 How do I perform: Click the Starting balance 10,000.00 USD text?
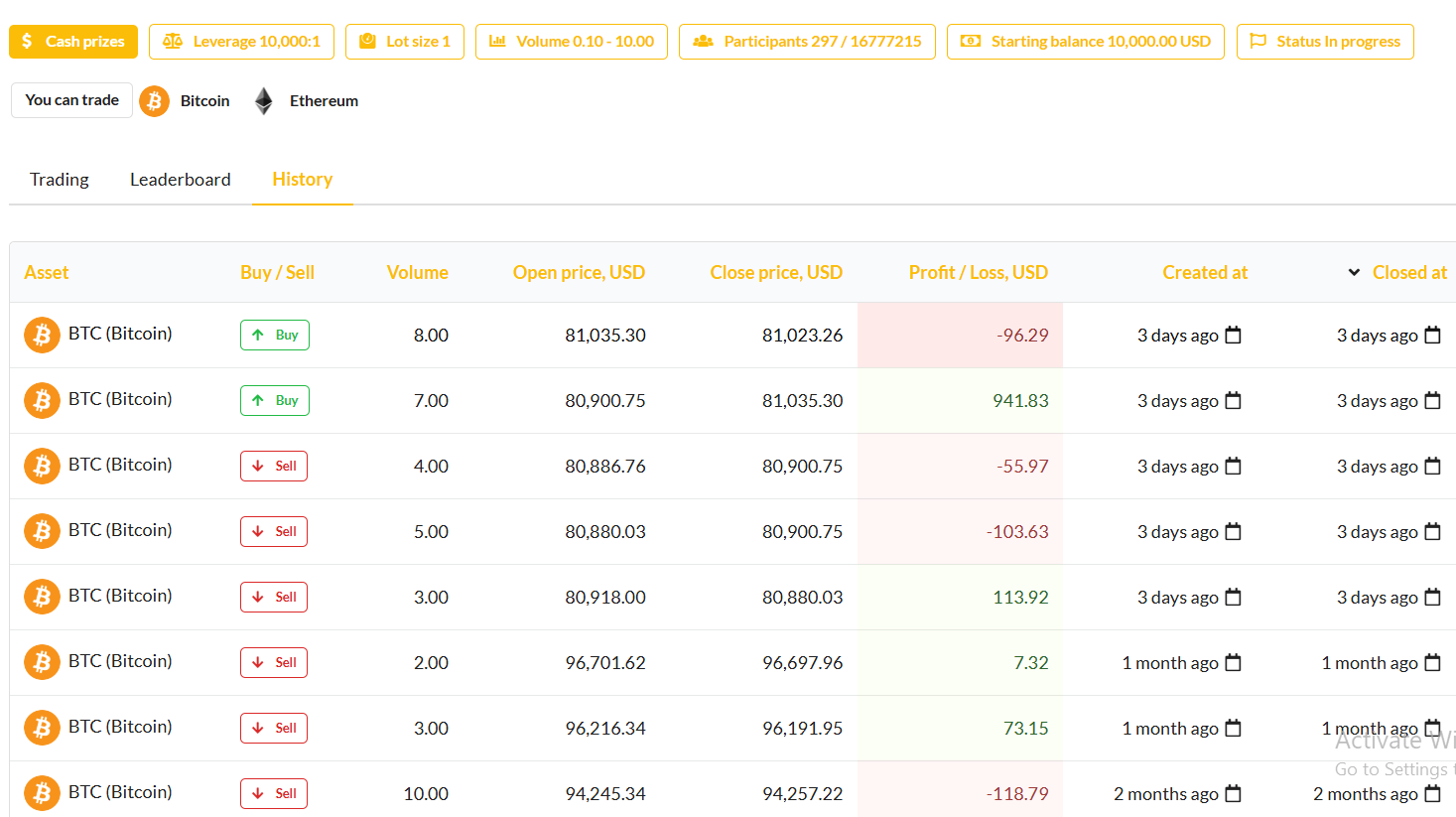[1101, 42]
